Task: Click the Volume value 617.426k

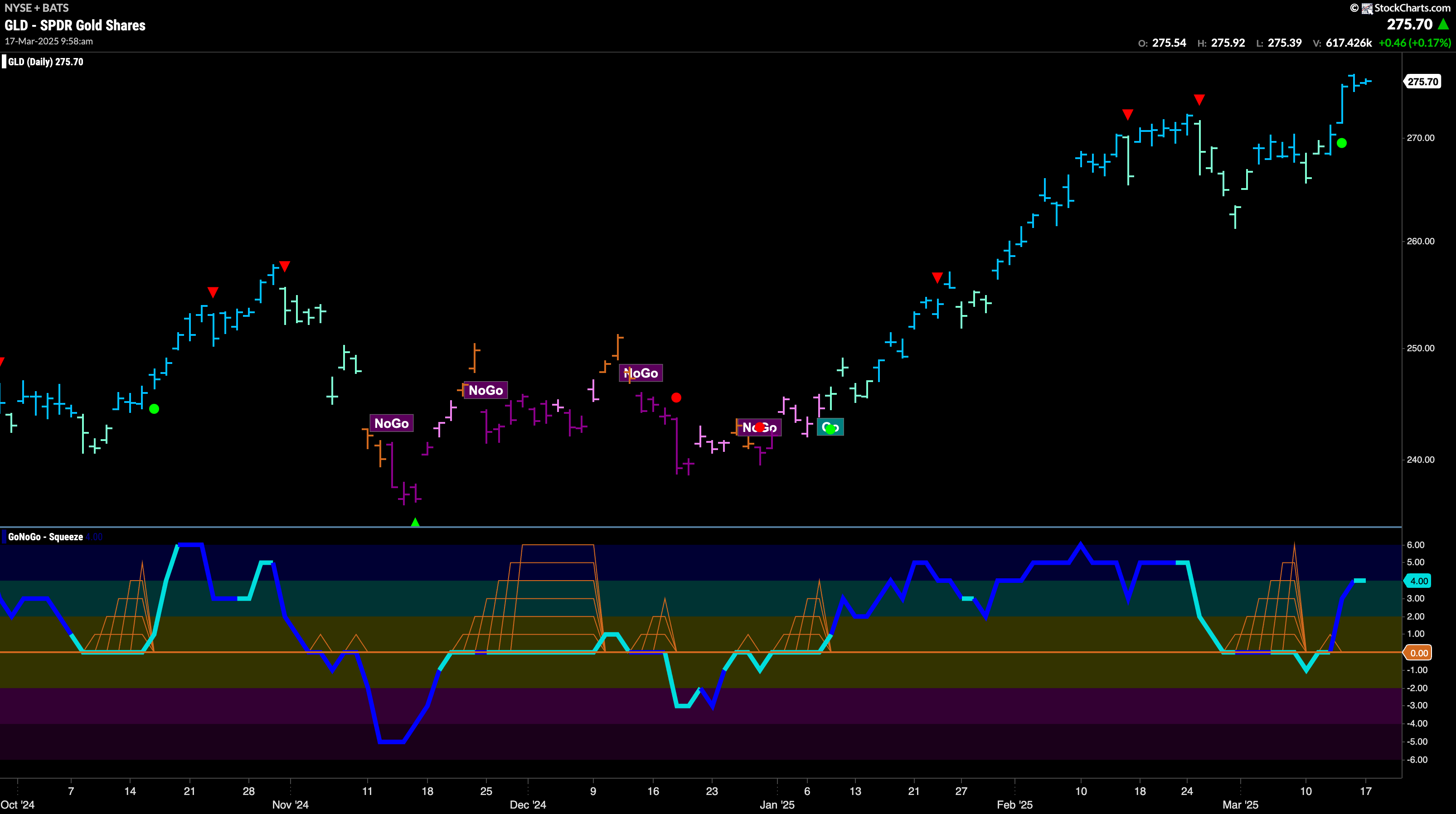Action: [1349, 43]
